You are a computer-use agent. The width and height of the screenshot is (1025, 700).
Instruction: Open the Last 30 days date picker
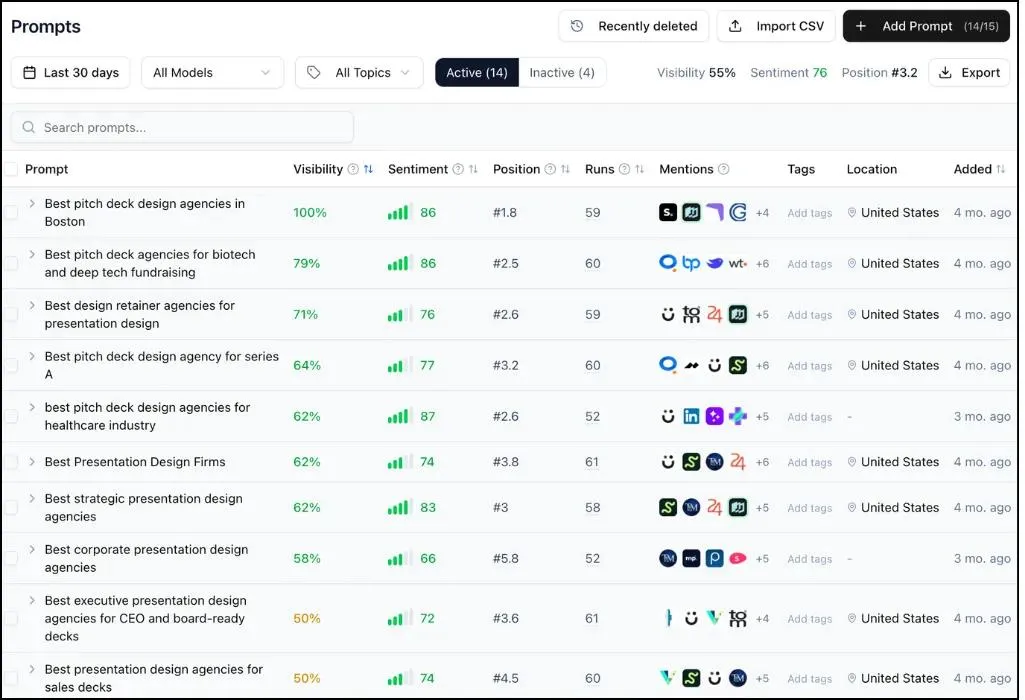pyautogui.click(x=71, y=73)
